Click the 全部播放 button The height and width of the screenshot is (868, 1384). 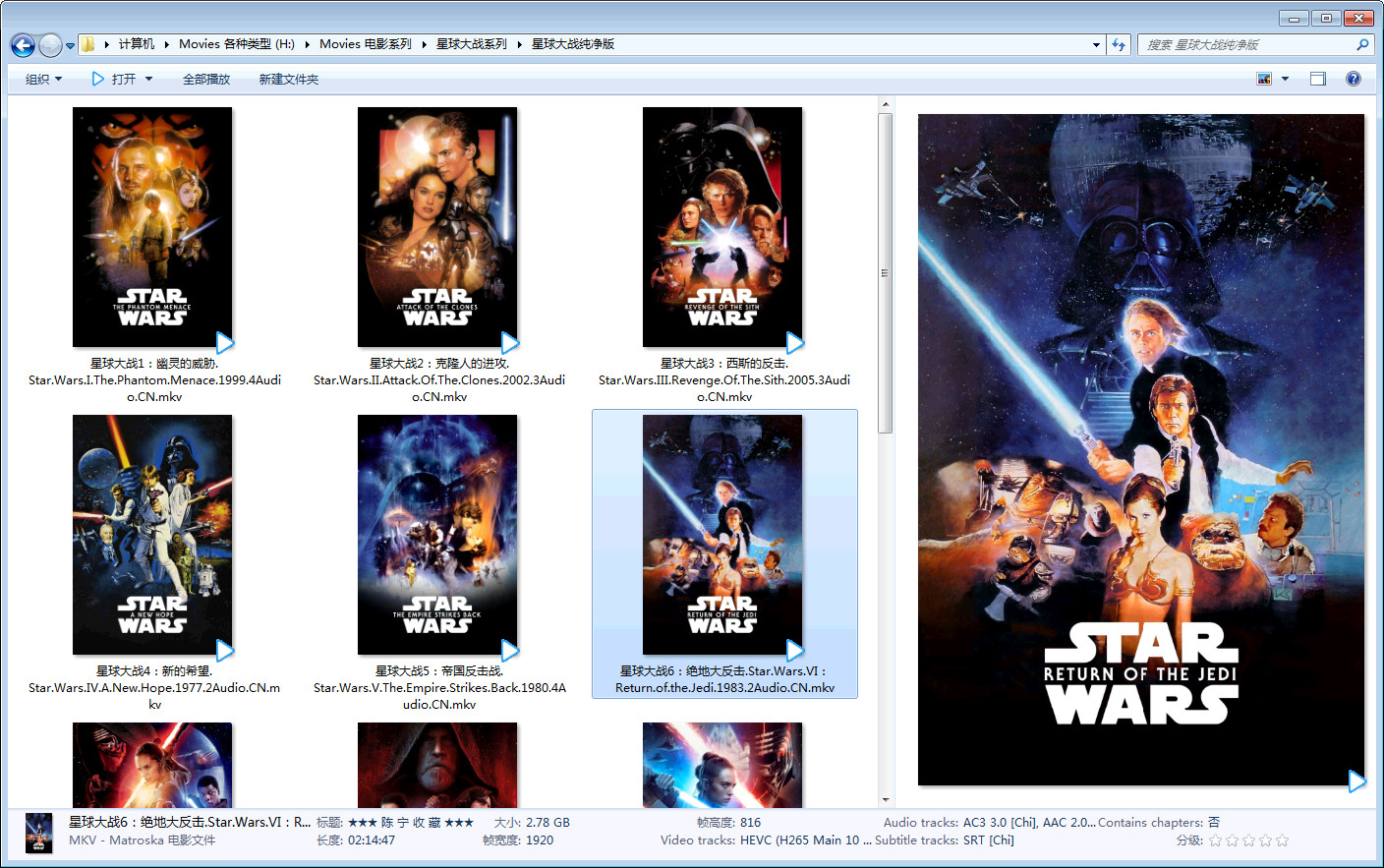click(206, 79)
